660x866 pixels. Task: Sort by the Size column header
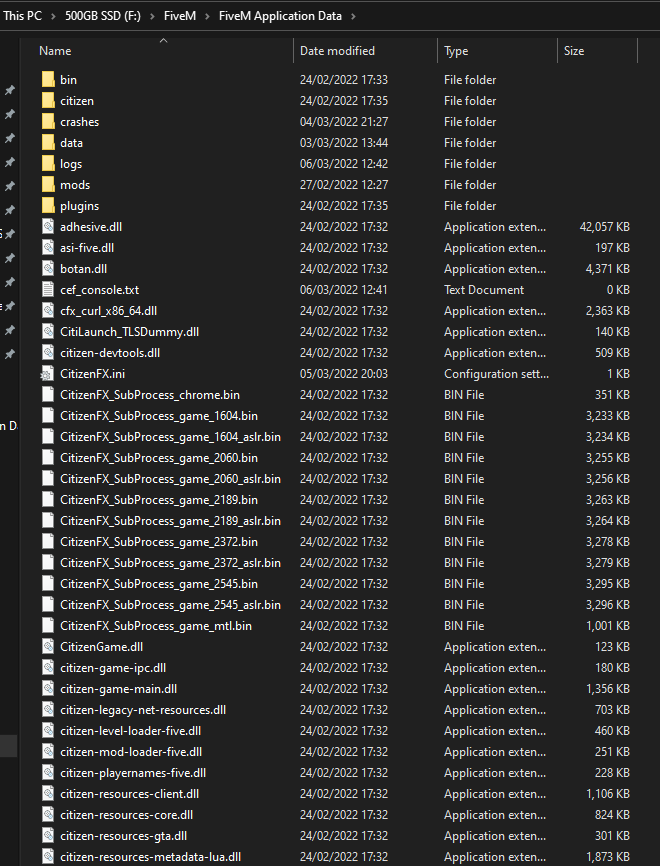(x=574, y=51)
